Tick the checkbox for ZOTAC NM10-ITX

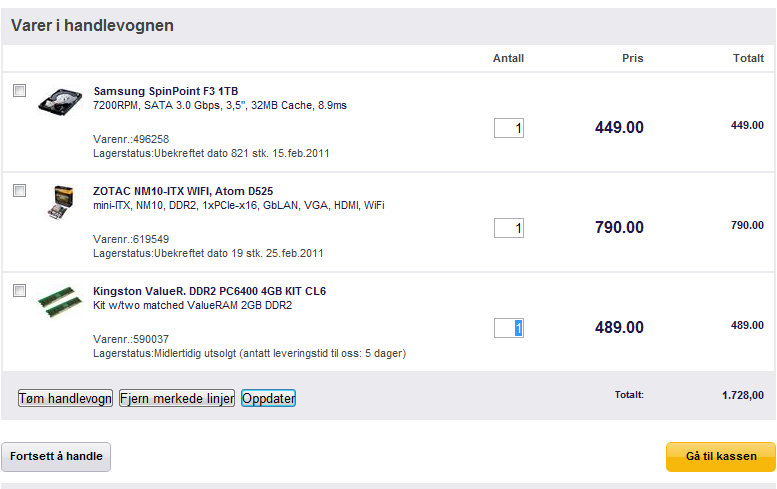[x=19, y=191]
